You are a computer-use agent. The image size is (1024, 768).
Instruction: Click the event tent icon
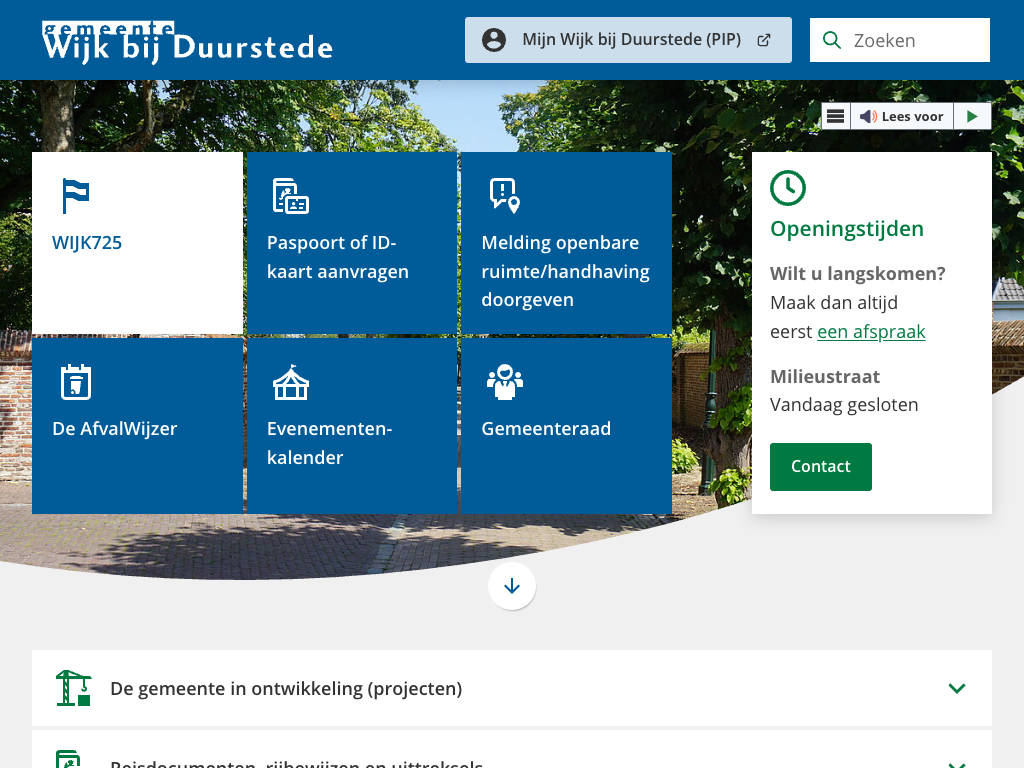point(291,382)
